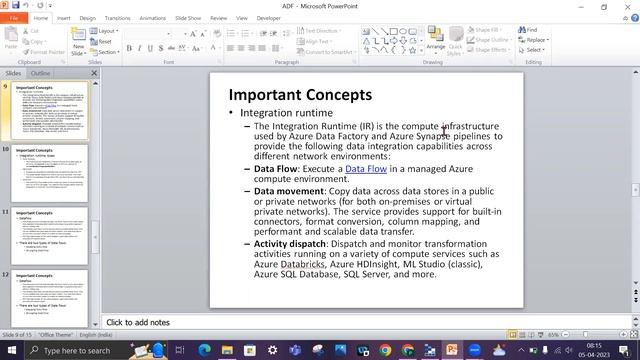The image size is (640, 360).
Task: Switch to the Slide Show tab
Action: pyautogui.click(x=188, y=18)
